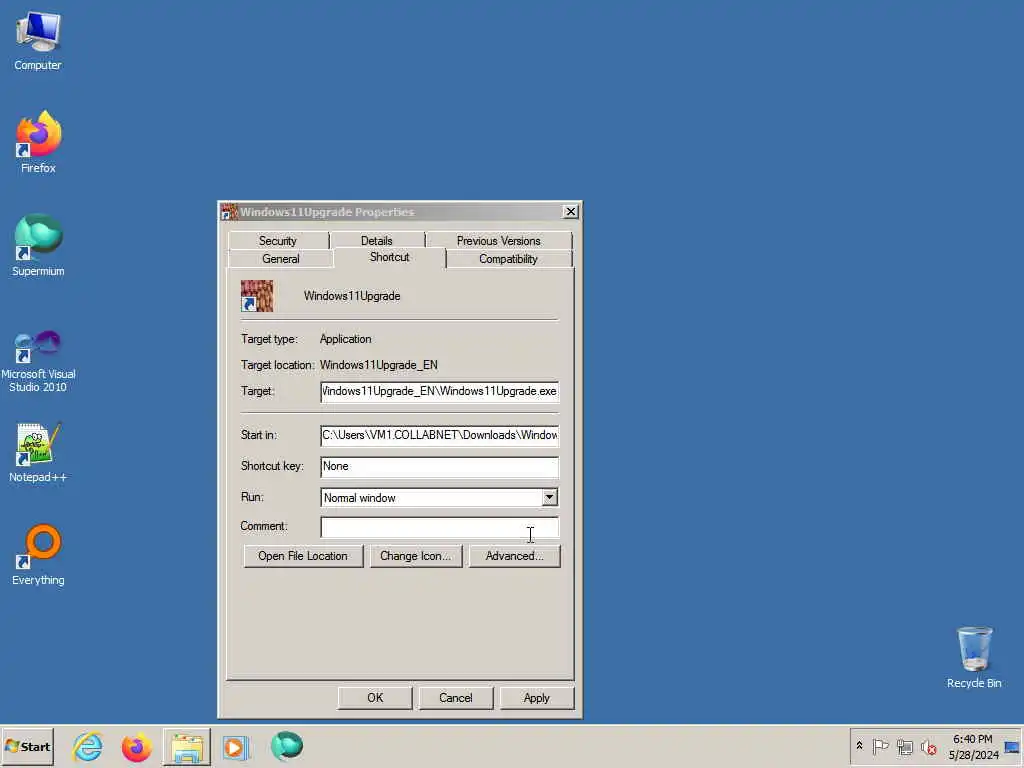Select the Firefox desktop shortcut
This screenshot has height=768, width=1024.
point(38,142)
